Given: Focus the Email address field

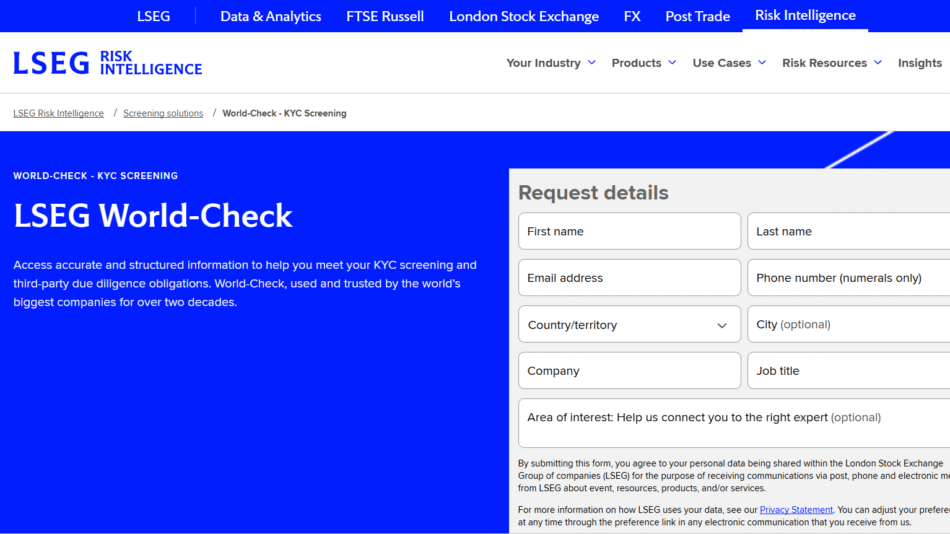Looking at the screenshot, I should 629,278.
